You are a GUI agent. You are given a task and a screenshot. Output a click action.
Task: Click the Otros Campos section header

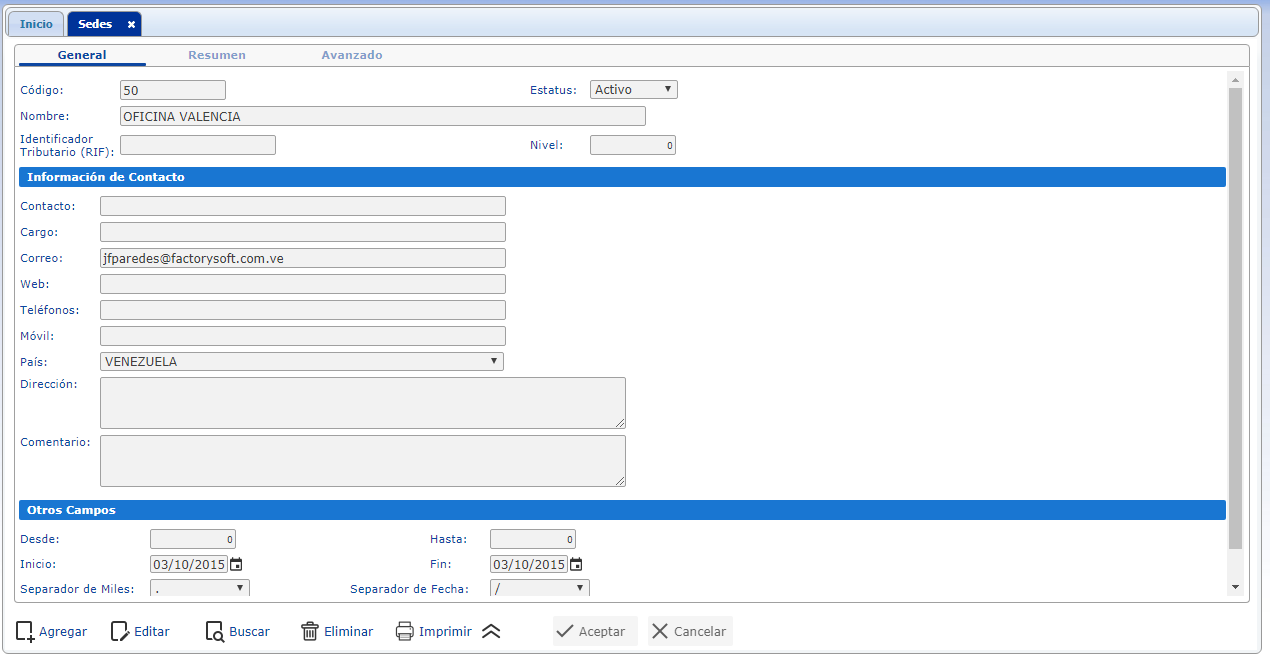(x=622, y=510)
